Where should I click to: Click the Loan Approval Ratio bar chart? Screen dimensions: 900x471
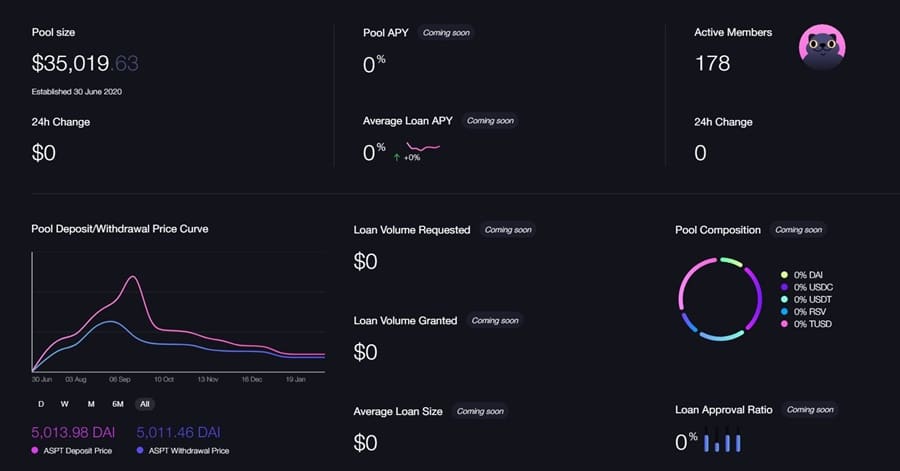click(723, 441)
